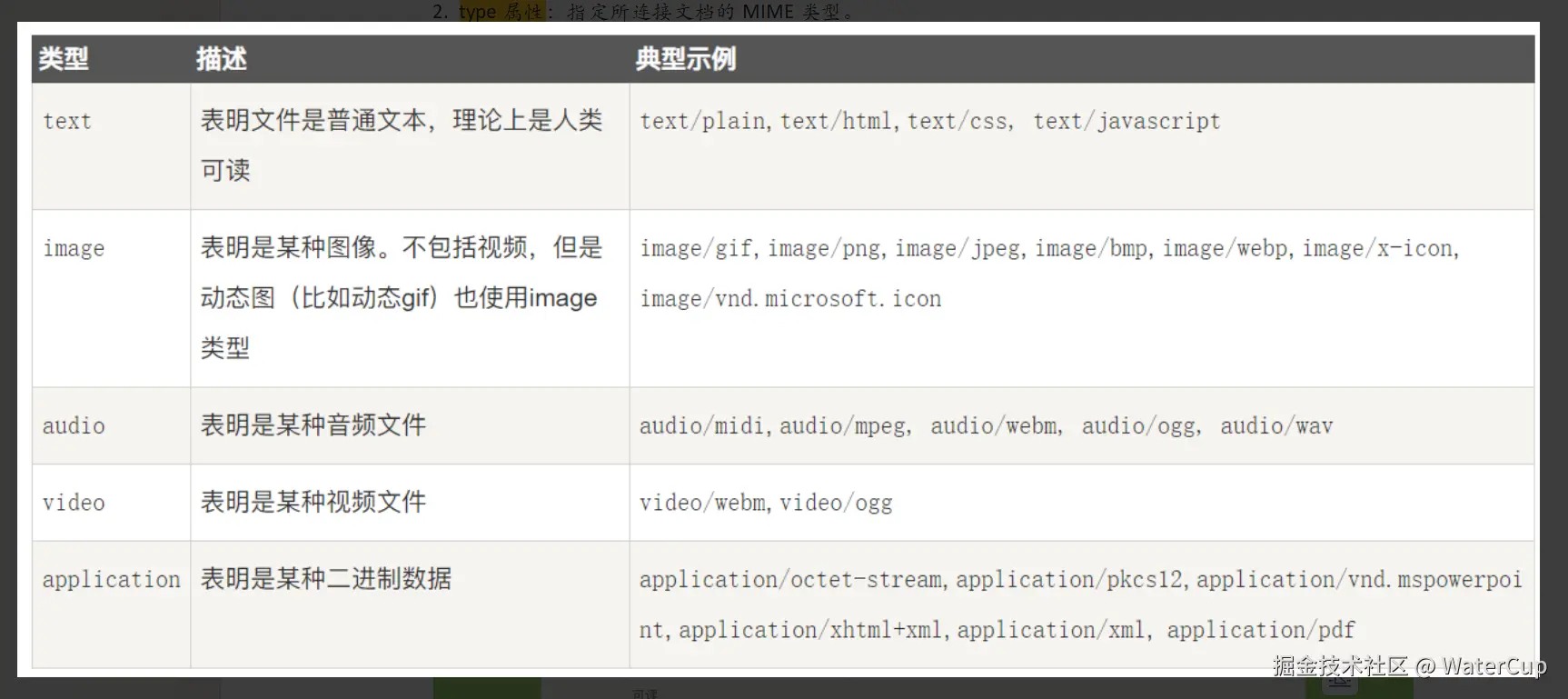
Task: Click the application/octet-stream examples cell
Action: [x=1079, y=604]
